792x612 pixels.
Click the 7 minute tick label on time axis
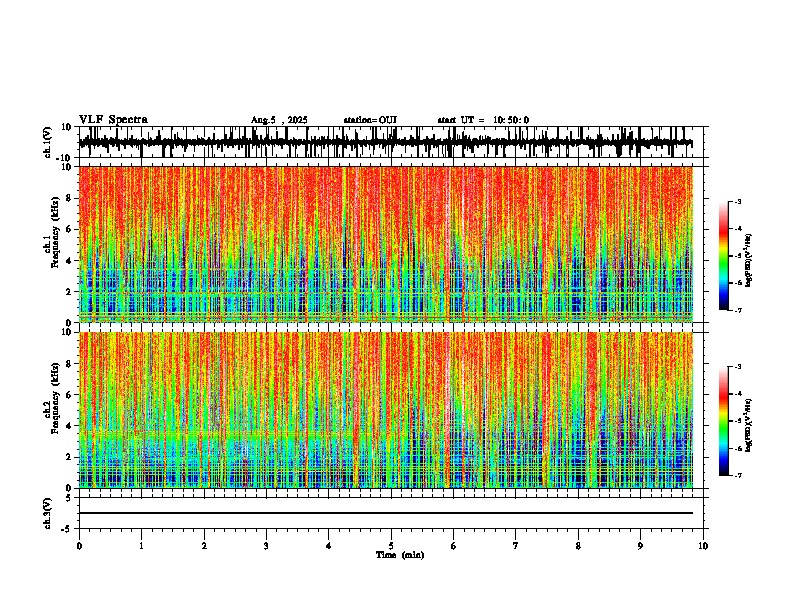tap(516, 546)
